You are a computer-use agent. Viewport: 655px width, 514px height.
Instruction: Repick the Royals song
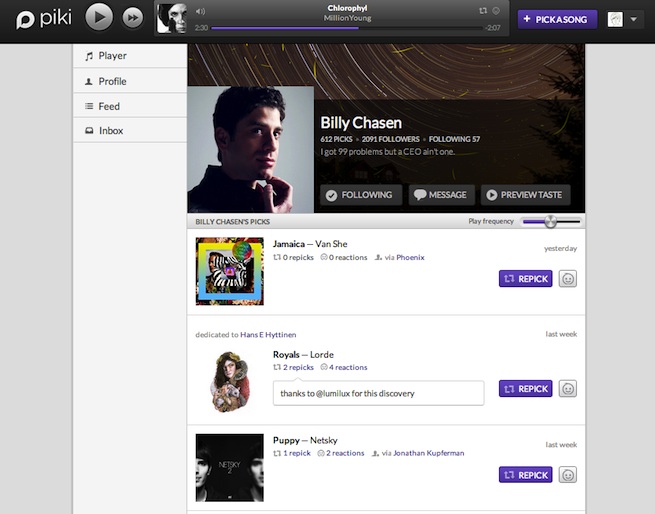pyautogui.click(x=526, y=389)
